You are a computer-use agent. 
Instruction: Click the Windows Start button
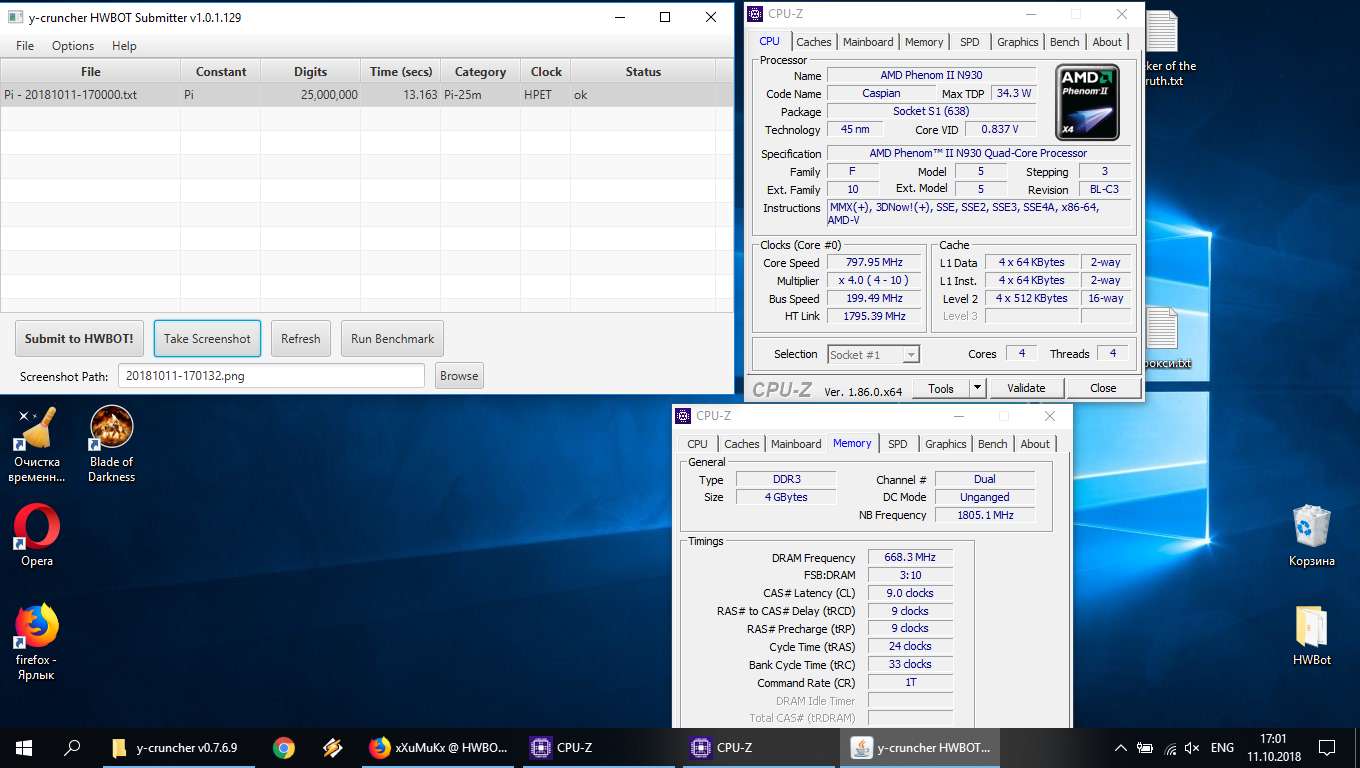(x=24, y=747)
